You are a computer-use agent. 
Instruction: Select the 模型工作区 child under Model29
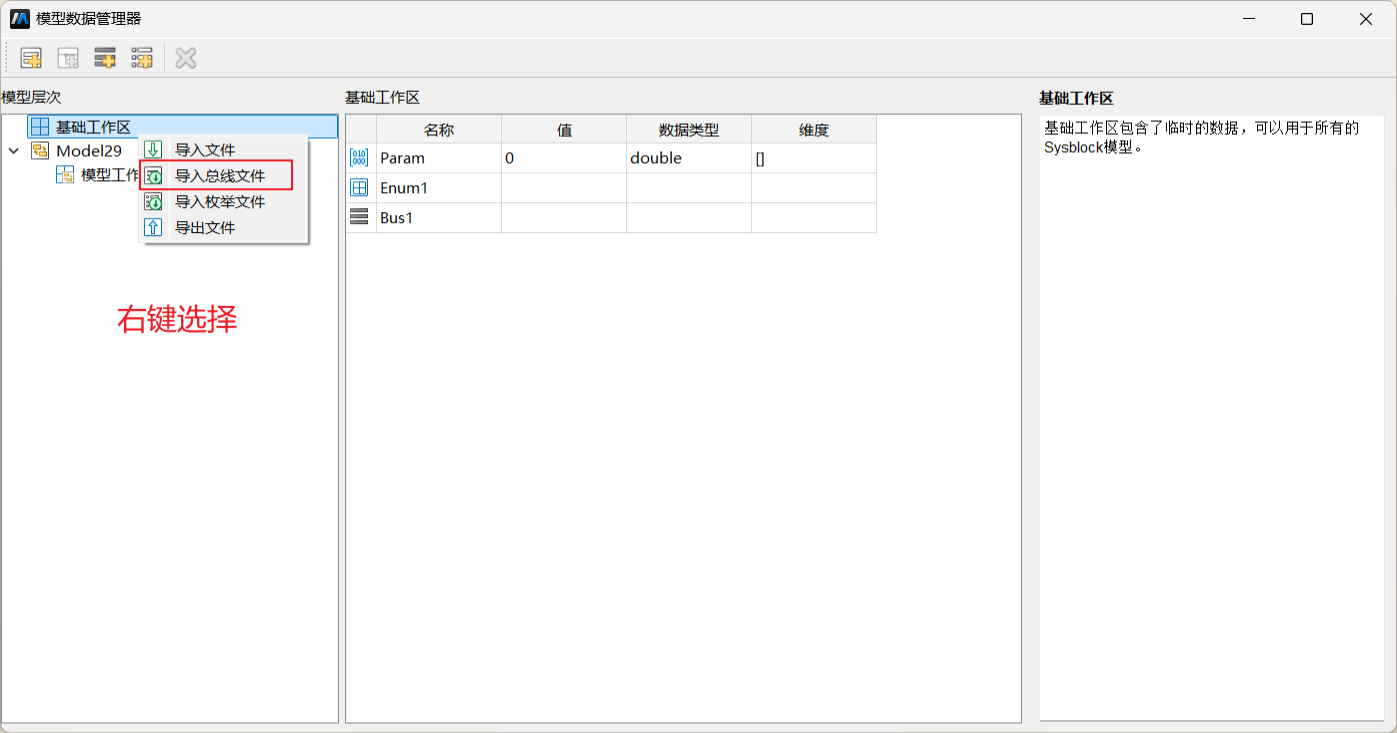97,175
